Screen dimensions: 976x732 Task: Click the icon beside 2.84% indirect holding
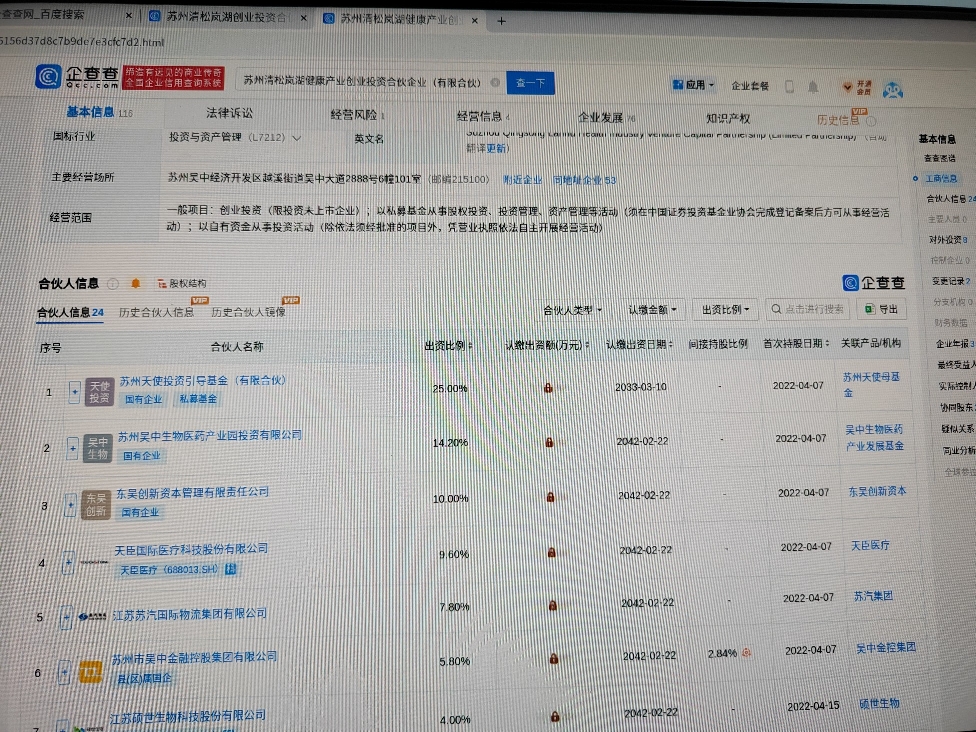click(747, 653)
